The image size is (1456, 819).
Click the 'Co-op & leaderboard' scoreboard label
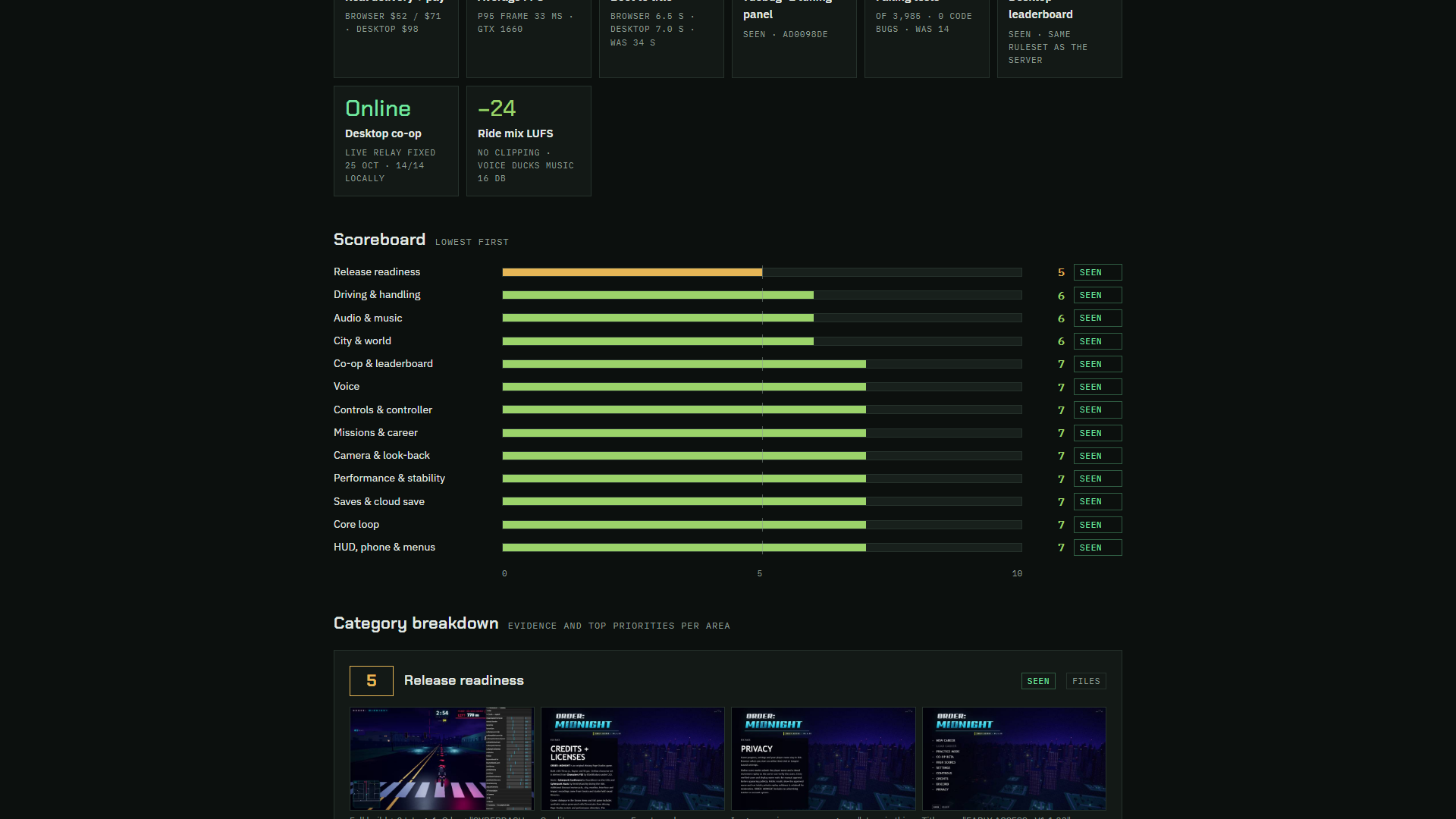click(383, 363)
